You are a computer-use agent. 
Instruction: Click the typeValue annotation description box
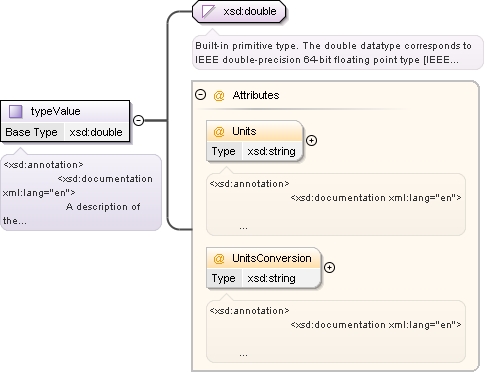pos(81,192)
